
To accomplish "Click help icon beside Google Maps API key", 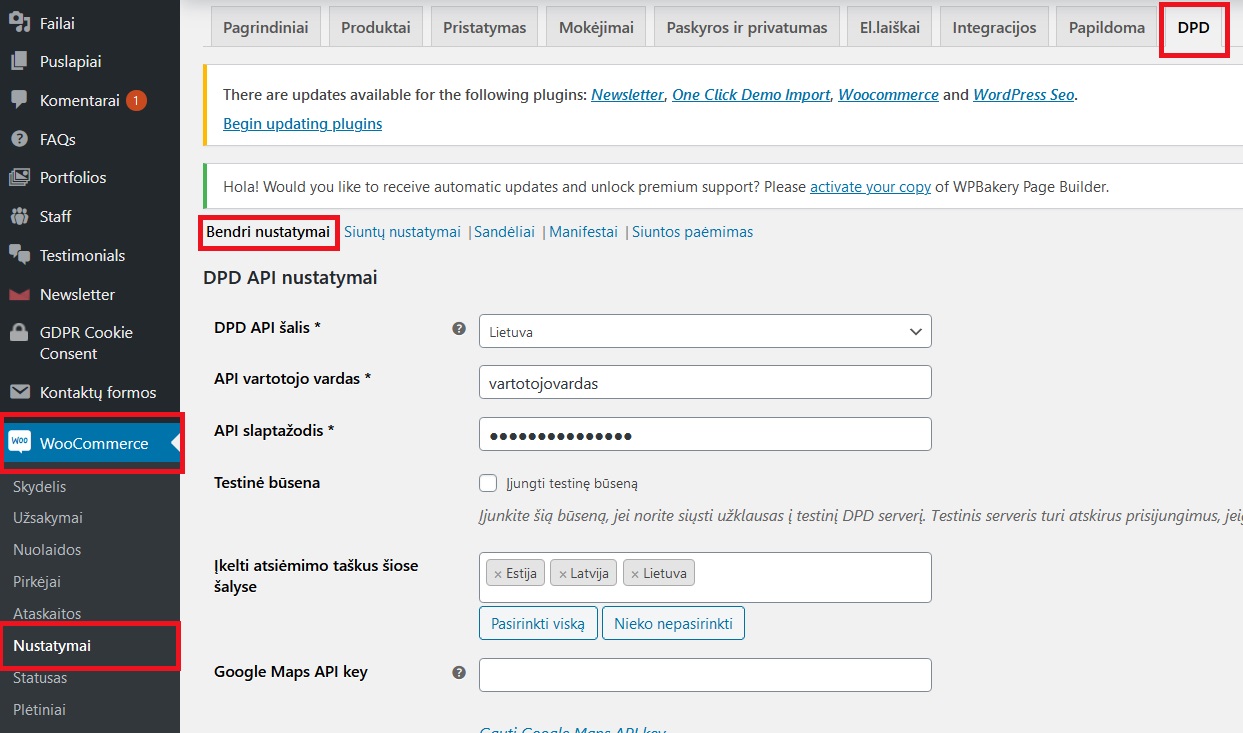I will (459, 673).
